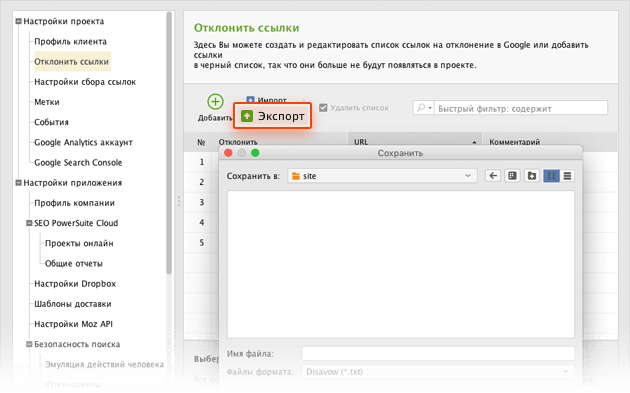Select Проекты онлайн tree item
The width and height of the screenshot is (630, 393).
(x=79, y=243)
